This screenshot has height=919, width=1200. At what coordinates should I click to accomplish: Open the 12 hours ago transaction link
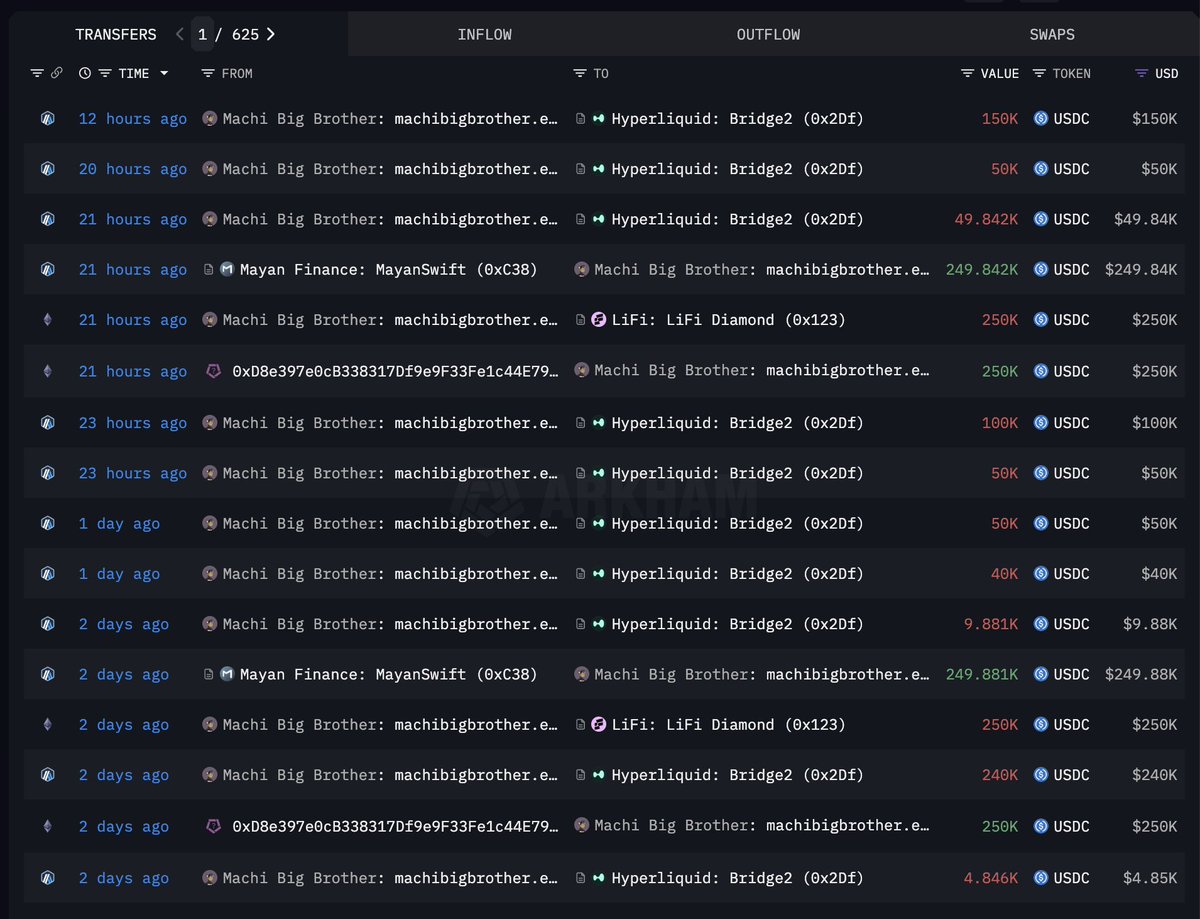tap(133, 118)
